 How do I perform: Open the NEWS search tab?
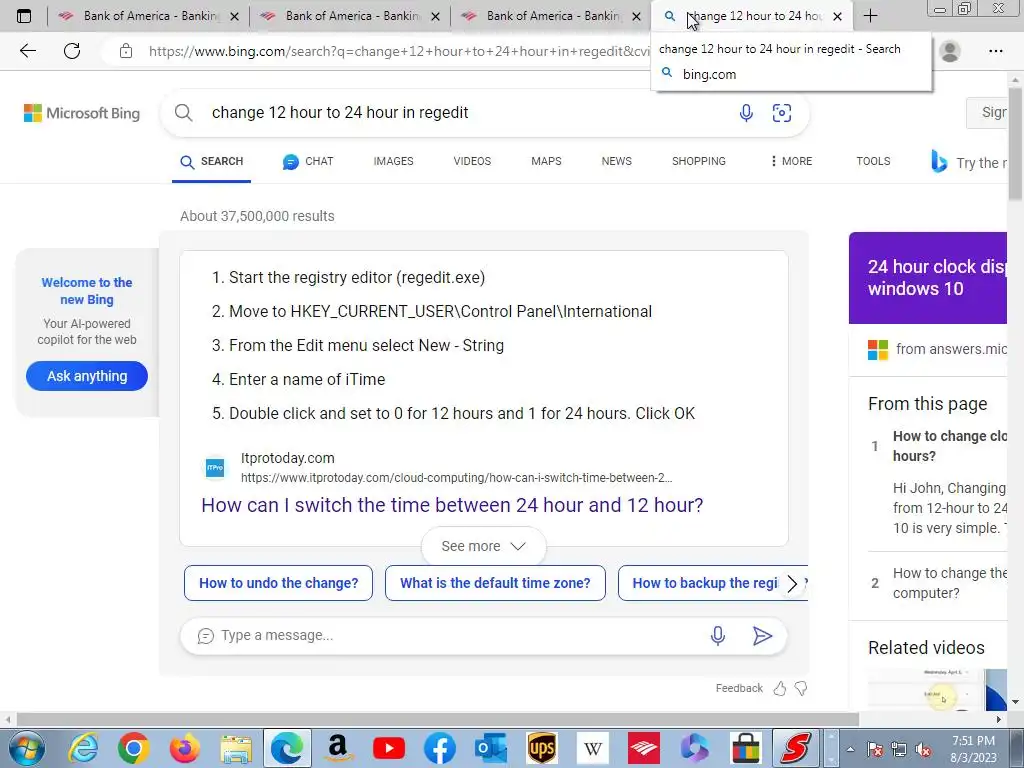[x=616, y=161]
